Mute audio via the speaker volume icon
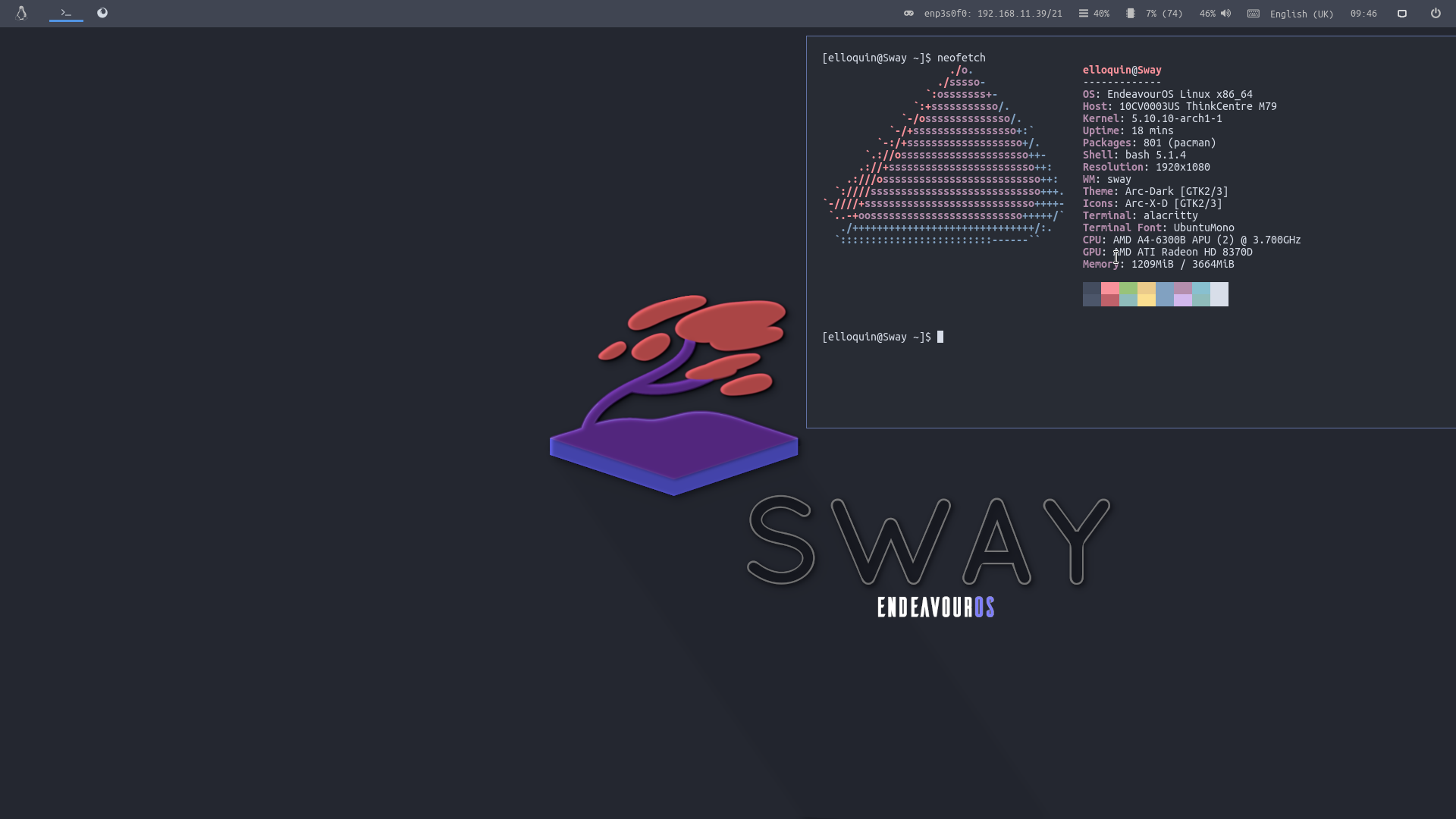The image size is (1456, 819). 1225,14
